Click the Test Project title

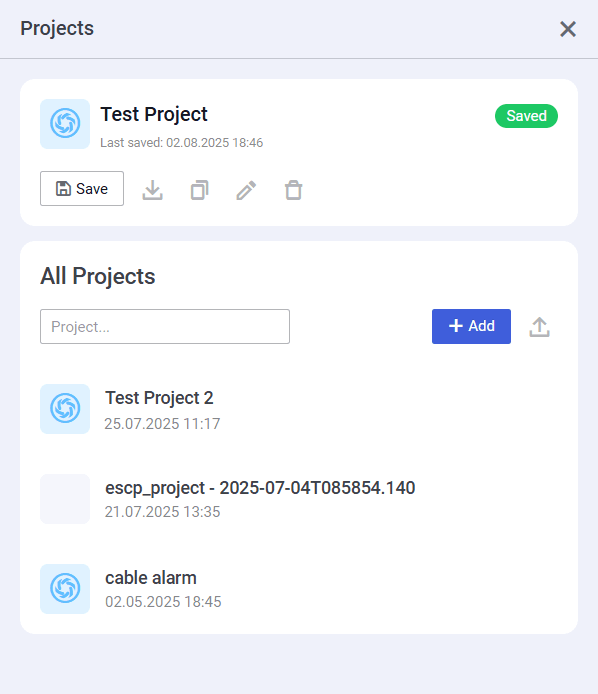tap(154, 114)
